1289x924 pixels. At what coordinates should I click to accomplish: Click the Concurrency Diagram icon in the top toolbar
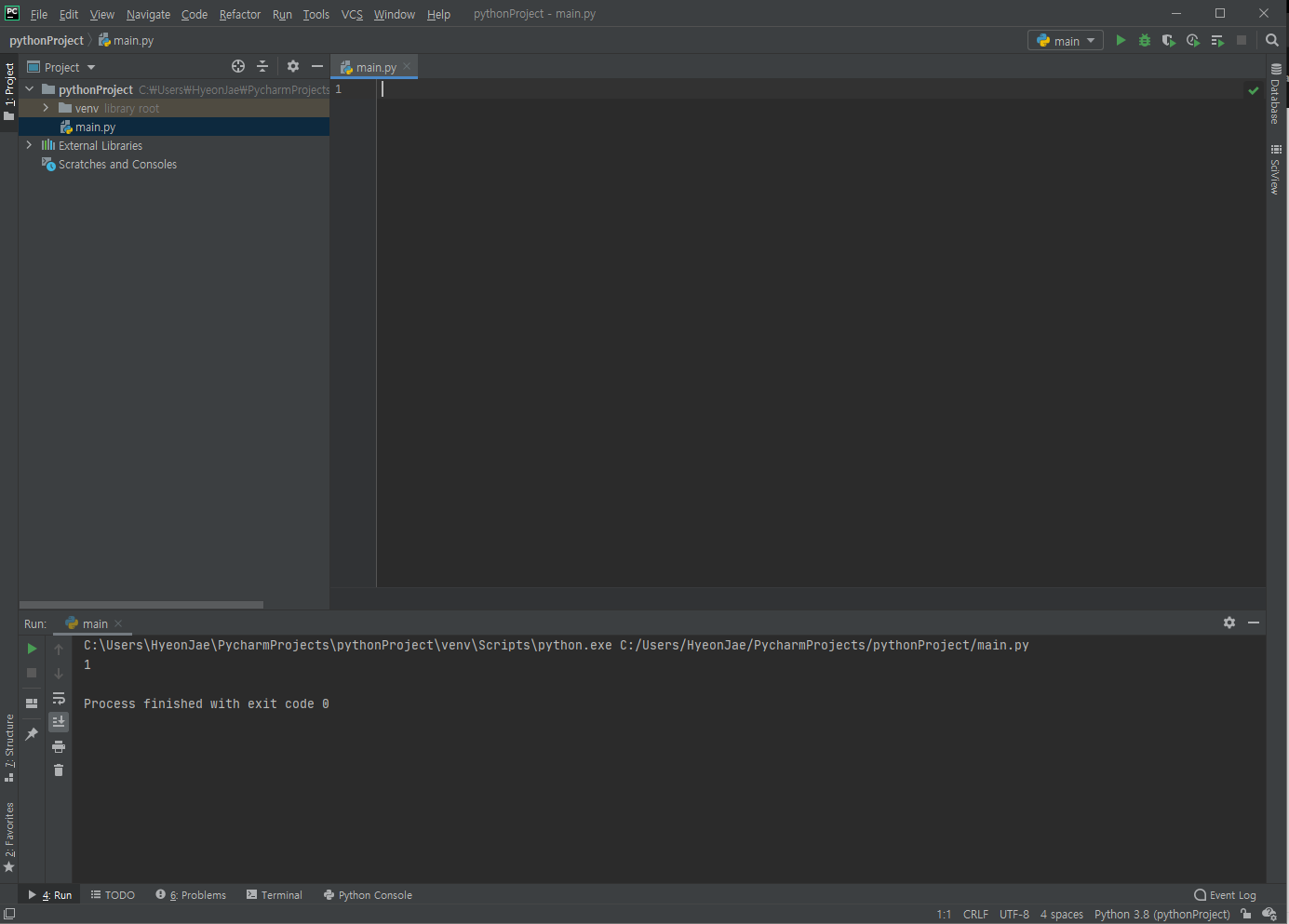1217,40
